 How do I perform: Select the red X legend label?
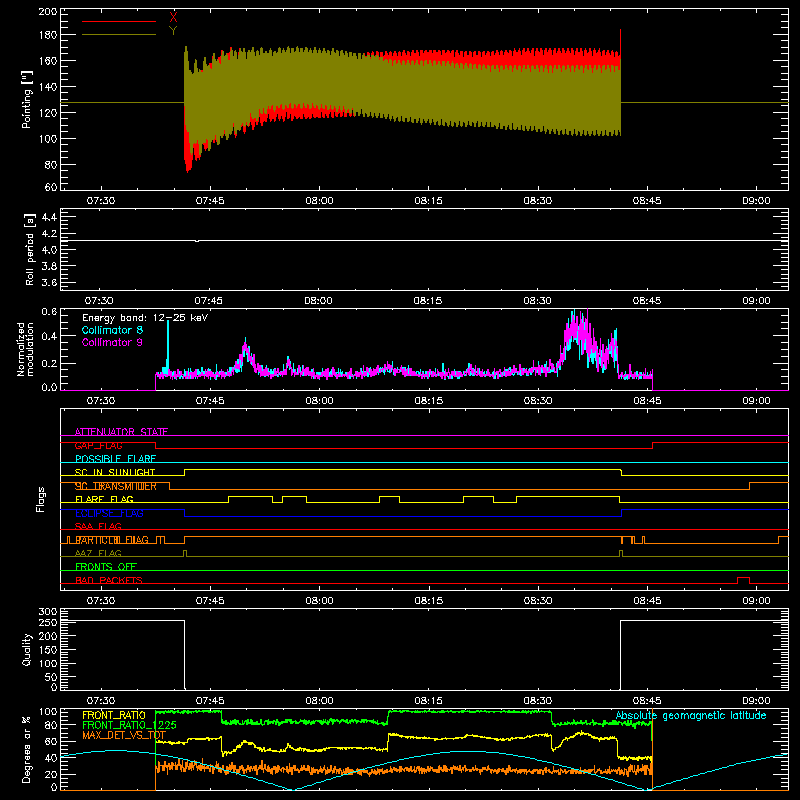click(173, 17)
